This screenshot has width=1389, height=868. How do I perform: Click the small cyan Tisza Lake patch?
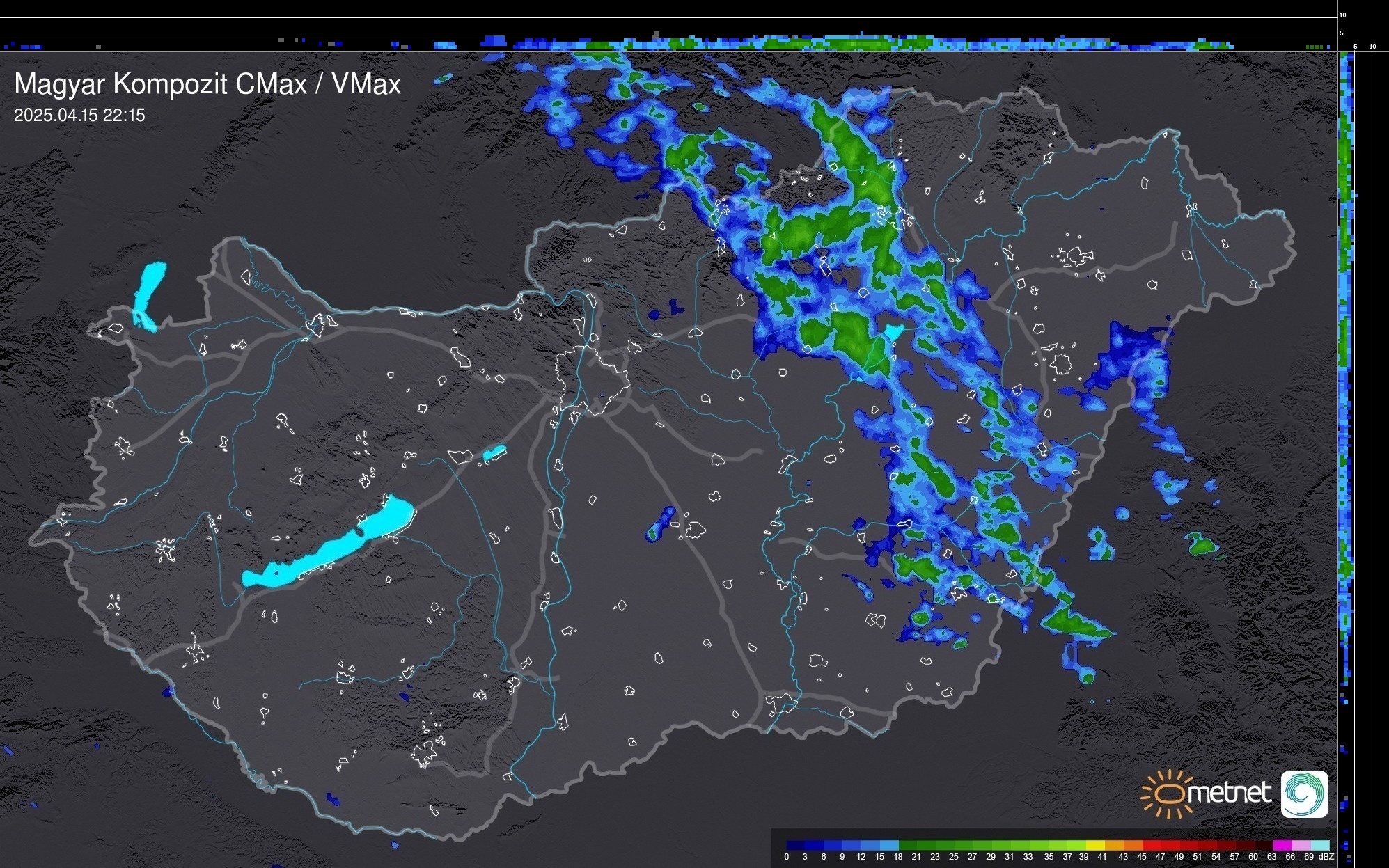[x=893, y=331]
